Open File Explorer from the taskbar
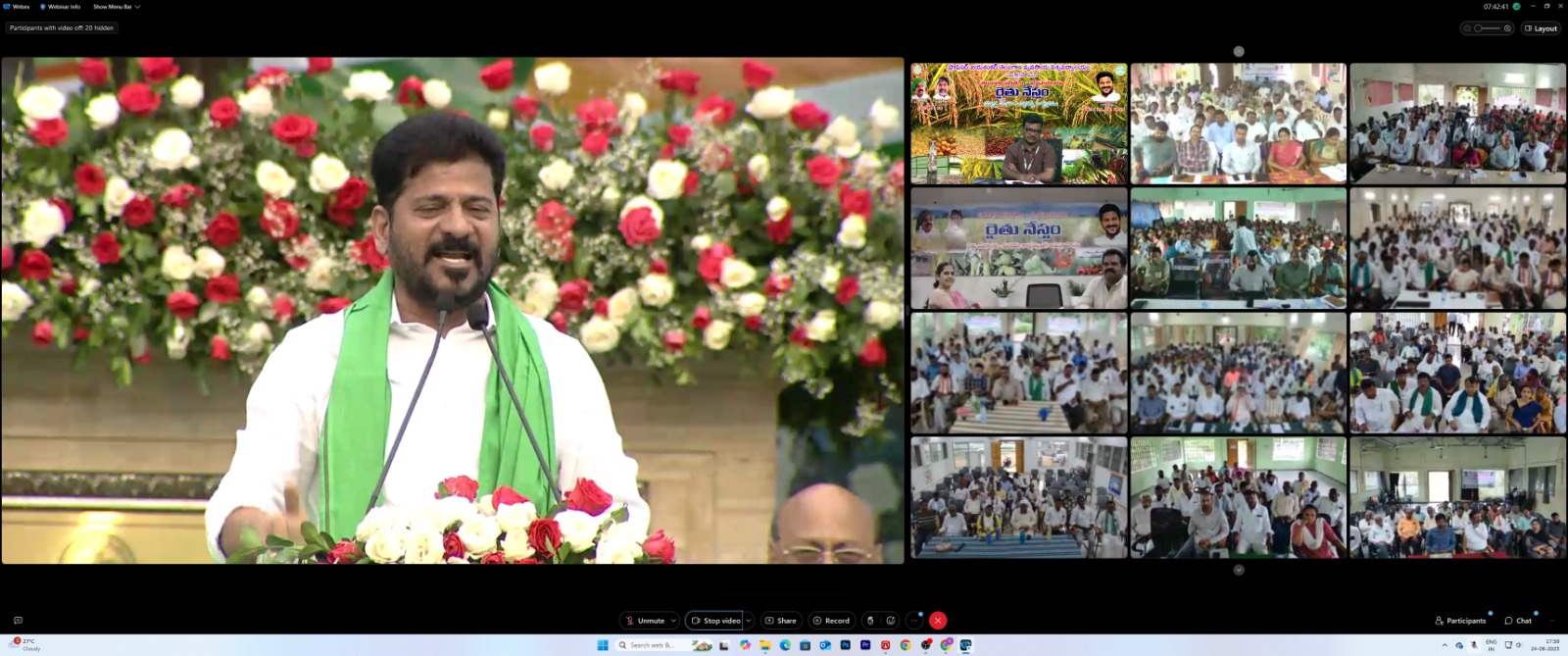Viewport: 1568px width, 656px height. coord(765,645)
